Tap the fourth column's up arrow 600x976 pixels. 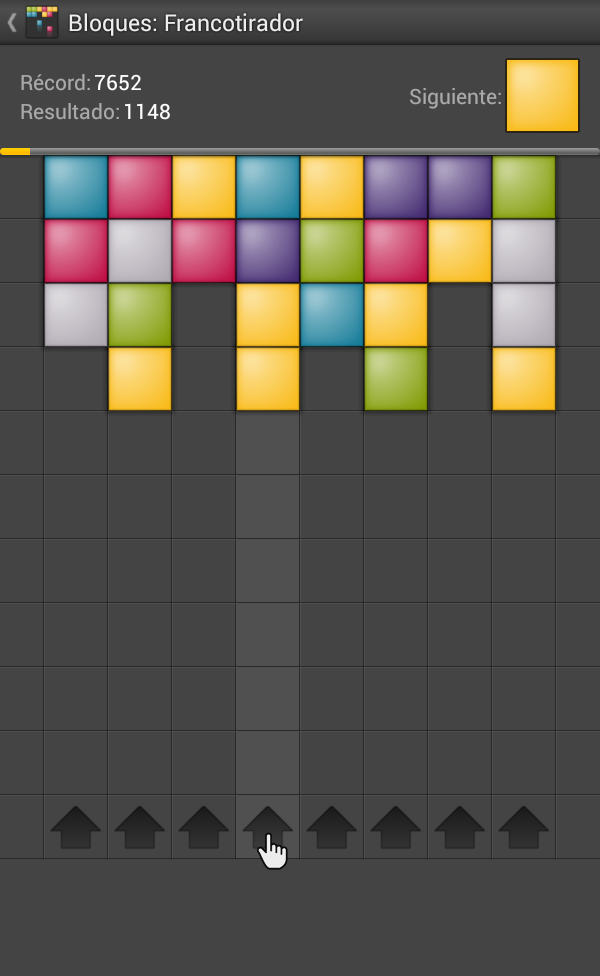[x=268, y=827]
